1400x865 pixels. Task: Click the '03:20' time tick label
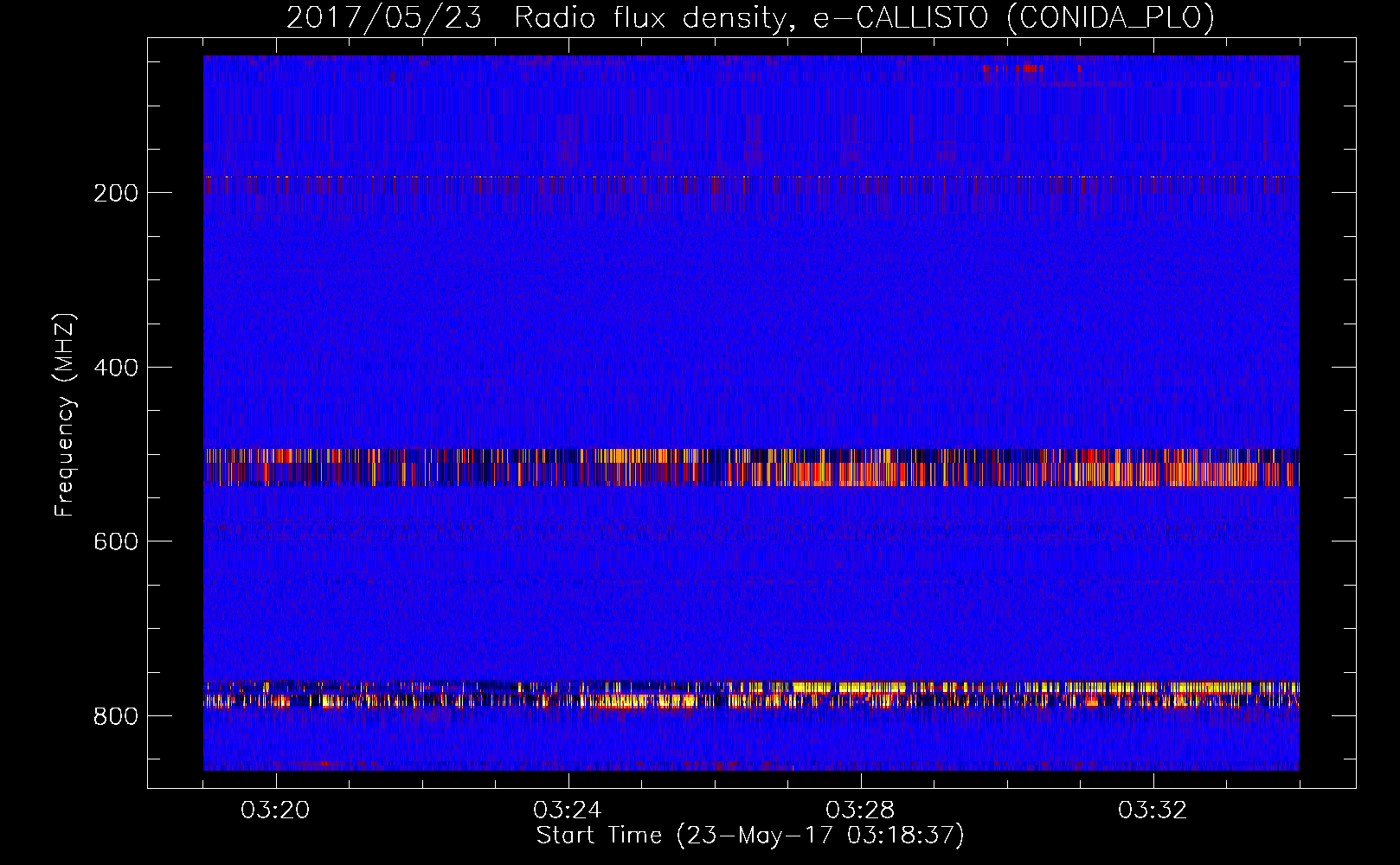(x=276, y=811)
